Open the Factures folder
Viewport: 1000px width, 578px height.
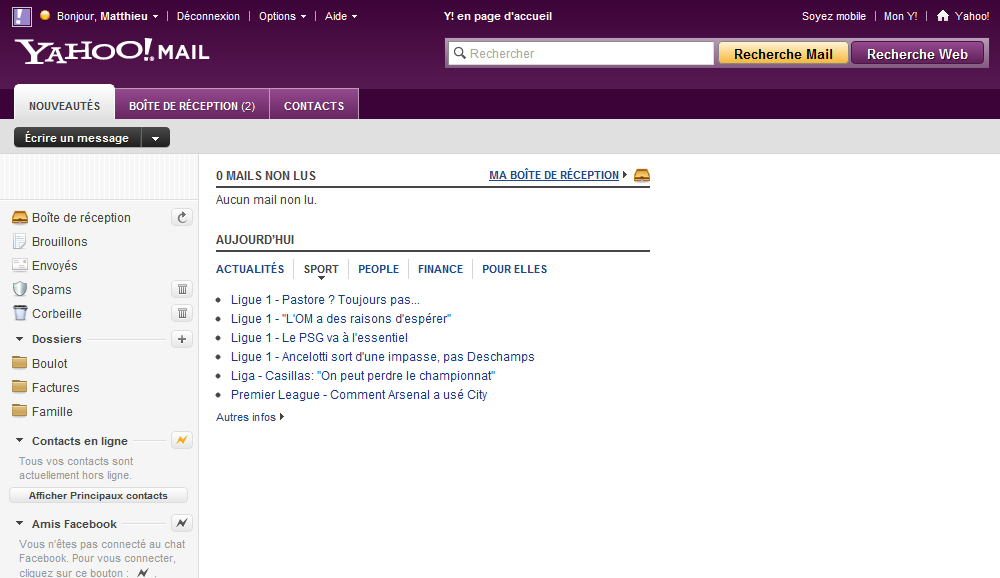pyautogui.click(x=55, y=388)
